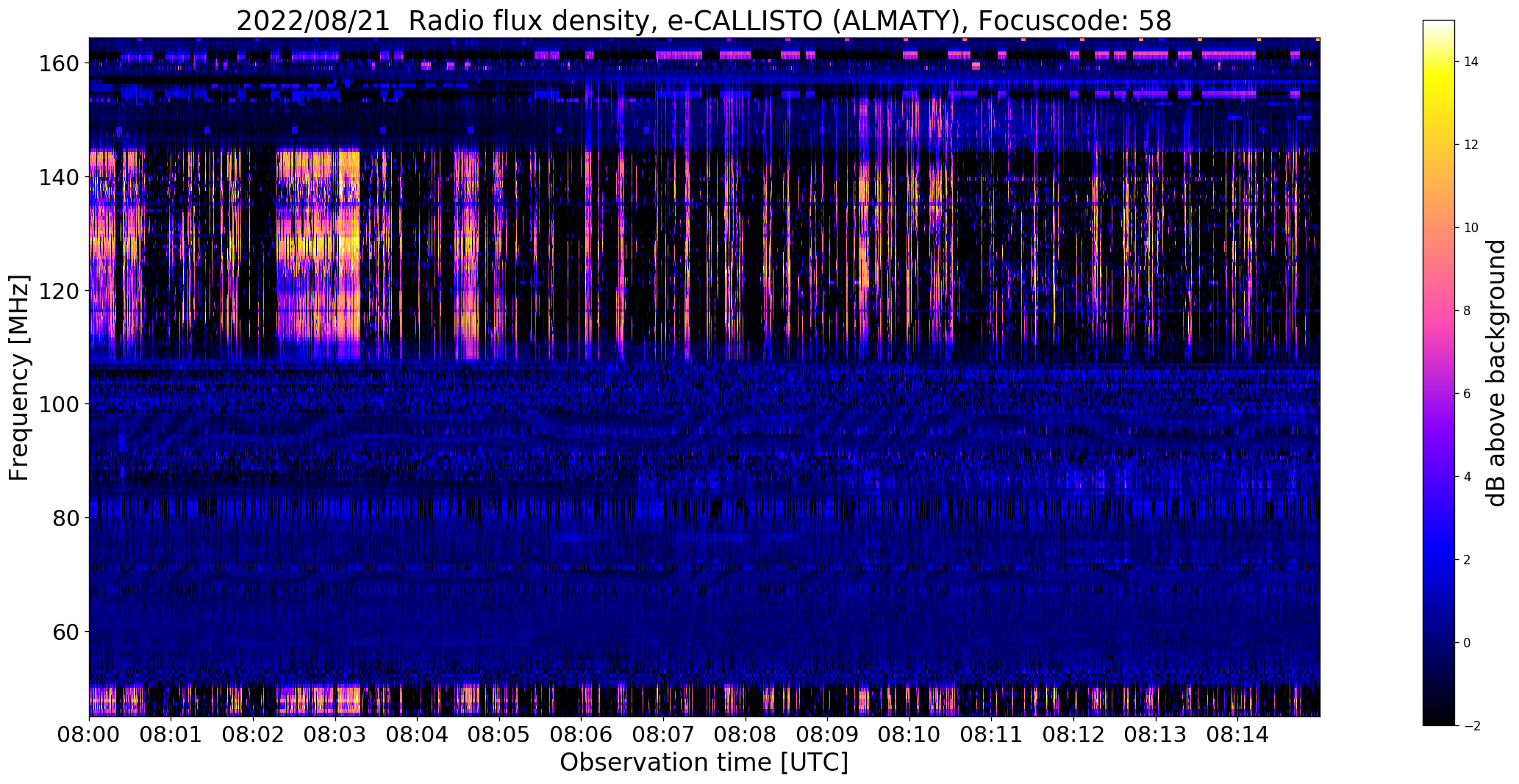The image size is (1519, 784).
Task: Click the 08:02 time tick label
Action: tap(253, 734)
